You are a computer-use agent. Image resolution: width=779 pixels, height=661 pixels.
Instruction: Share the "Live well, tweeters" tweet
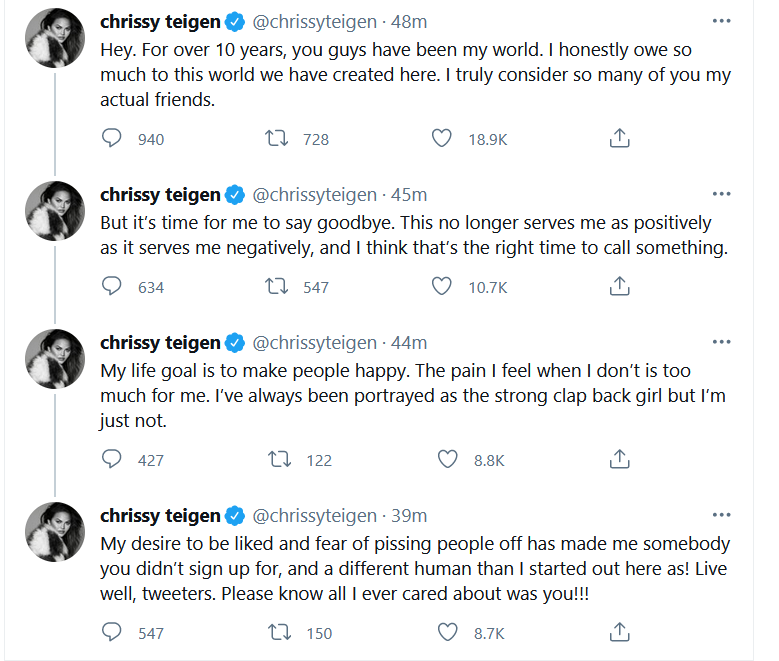pyautogui.click(x=619, y=632)
